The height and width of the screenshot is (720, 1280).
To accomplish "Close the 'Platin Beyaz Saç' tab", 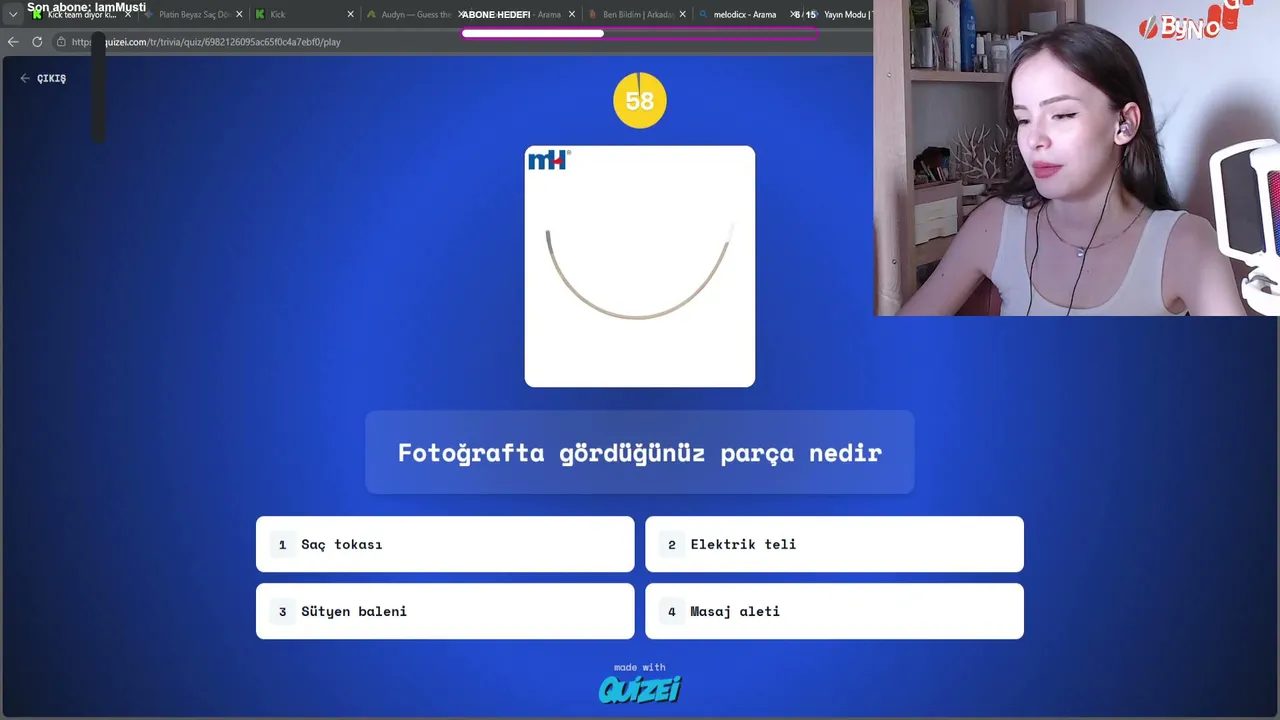I will pyautogui.click(x=239, y=15).
